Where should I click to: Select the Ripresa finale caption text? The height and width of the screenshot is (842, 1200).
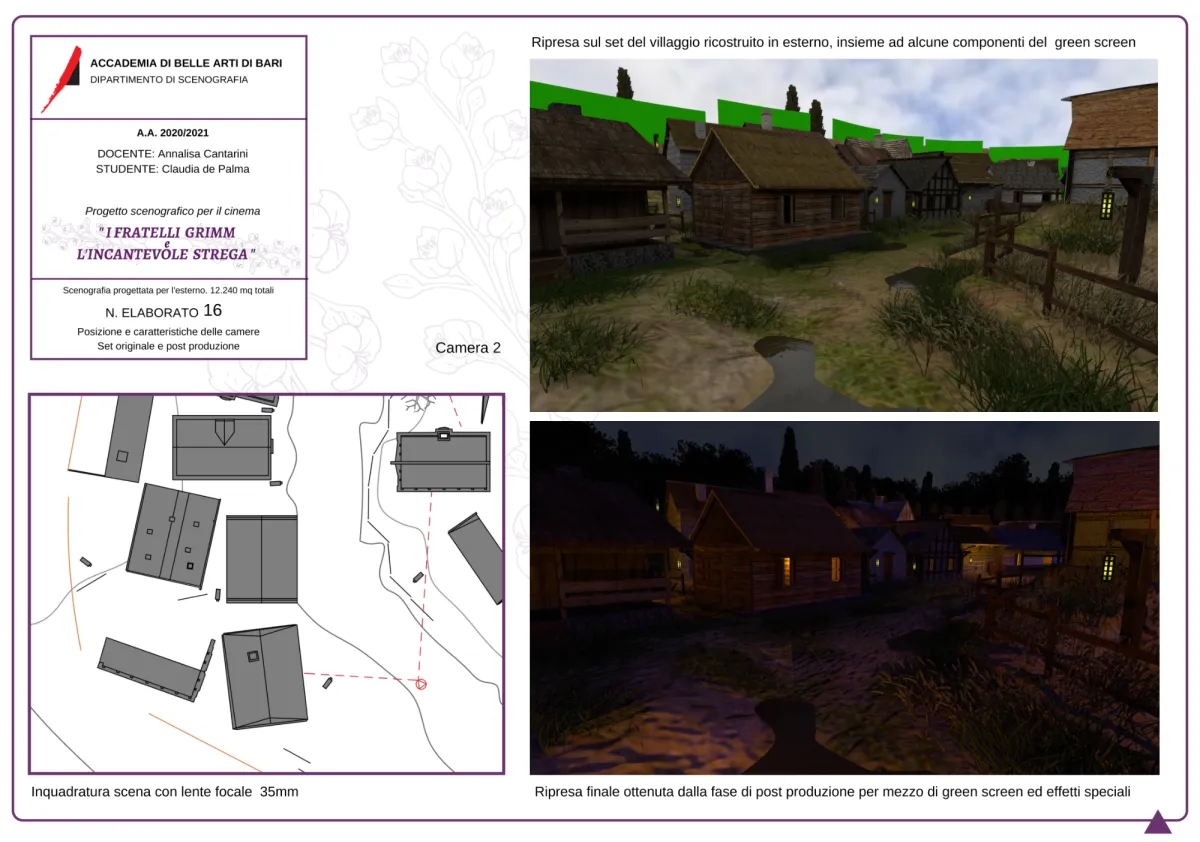832,792
